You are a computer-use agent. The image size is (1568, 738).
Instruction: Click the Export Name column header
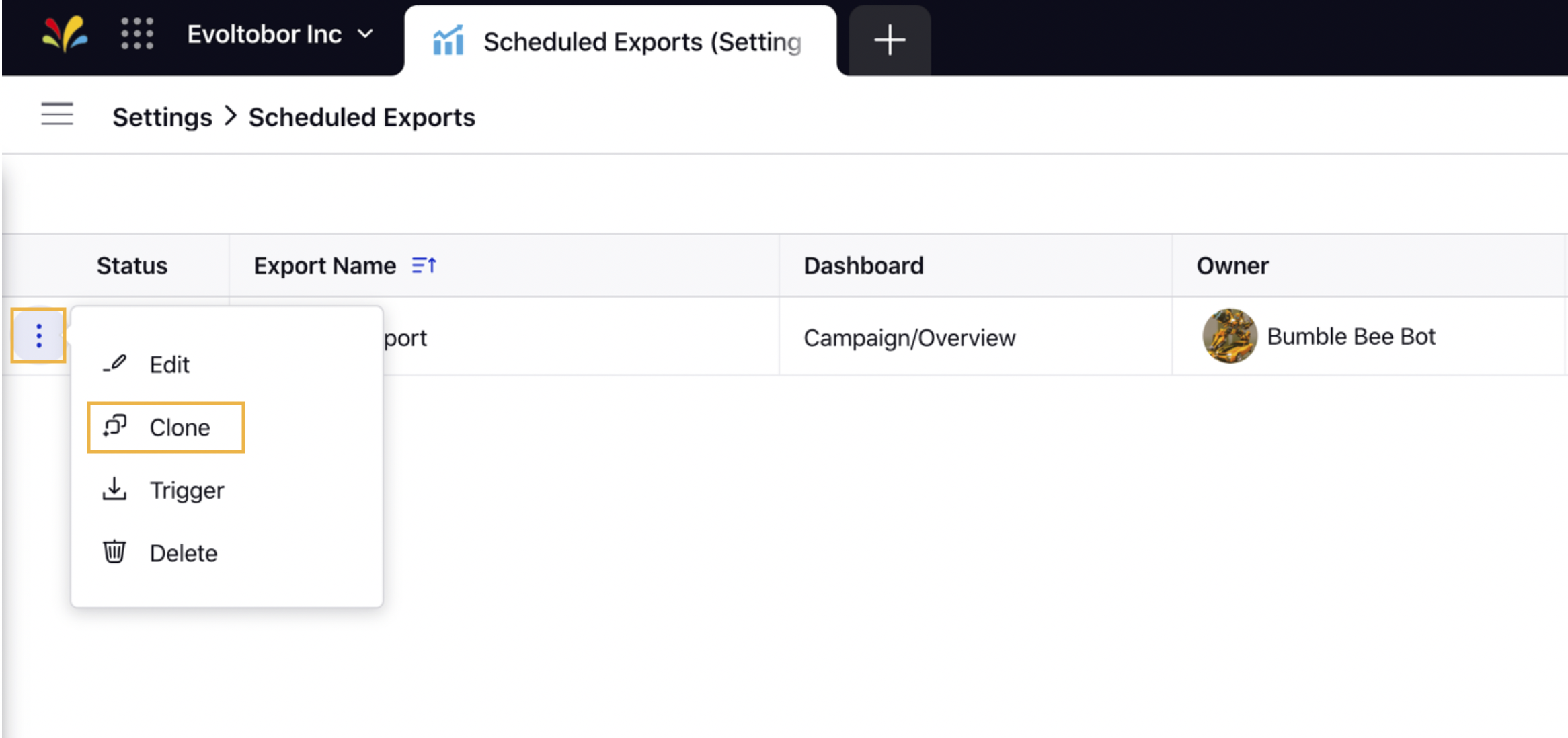[x=325, y=266]
